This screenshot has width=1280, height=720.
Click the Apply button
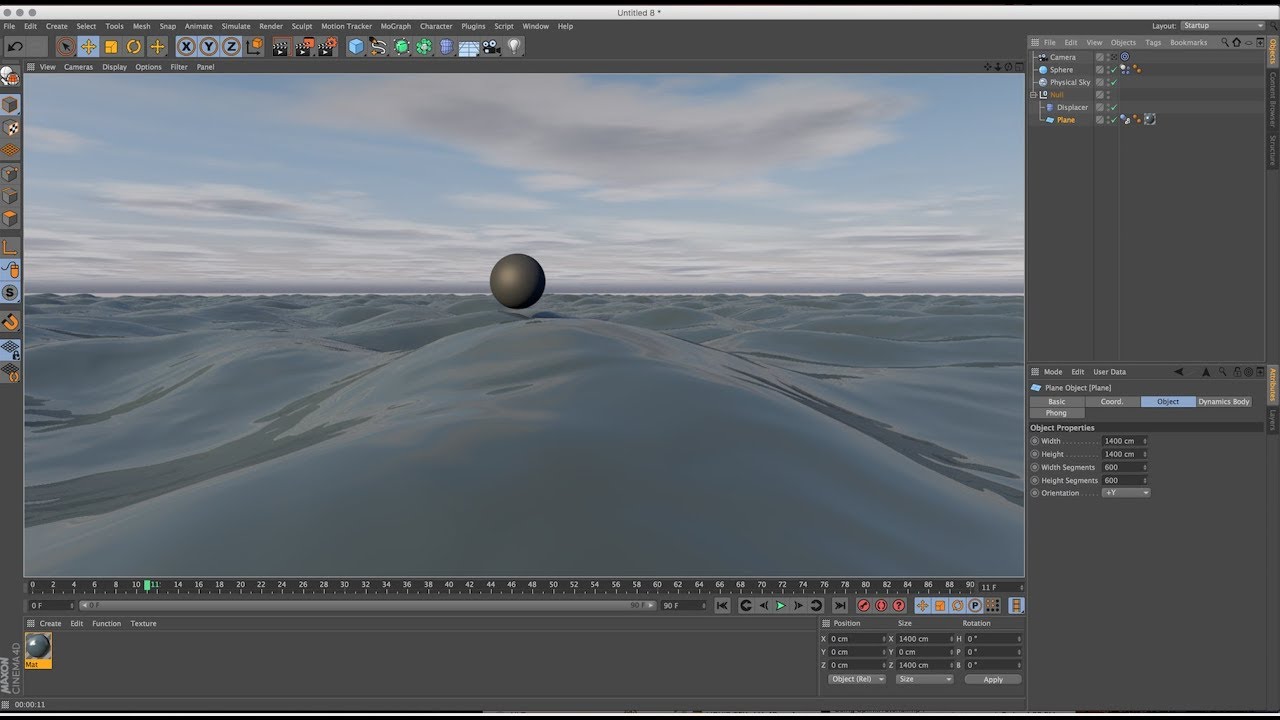click(993, 679)
